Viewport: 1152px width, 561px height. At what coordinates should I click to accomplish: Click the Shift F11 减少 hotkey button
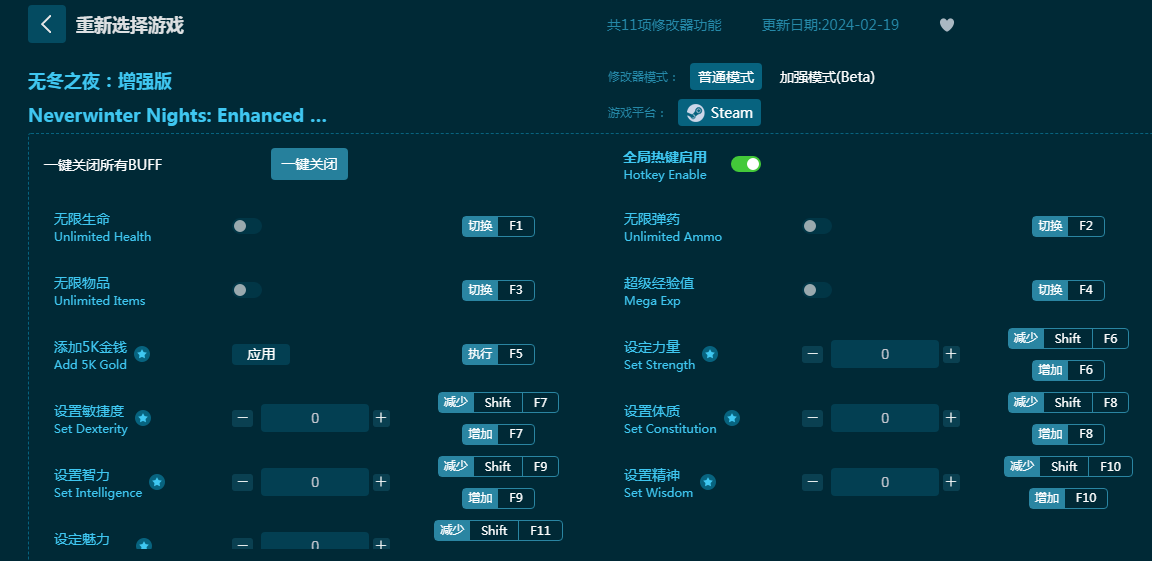click(x=498, y=530)
